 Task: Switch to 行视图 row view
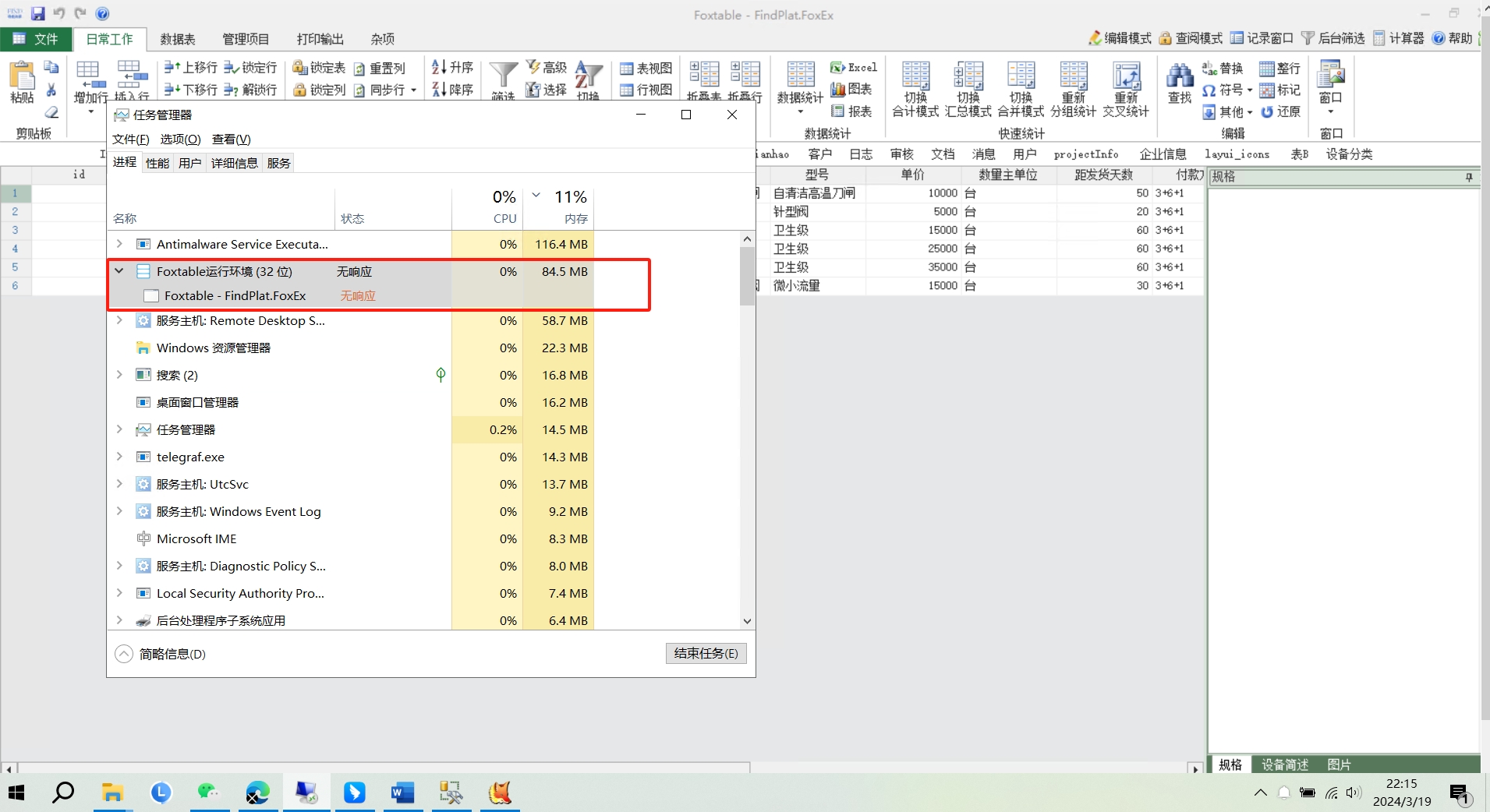click(646, 90)
